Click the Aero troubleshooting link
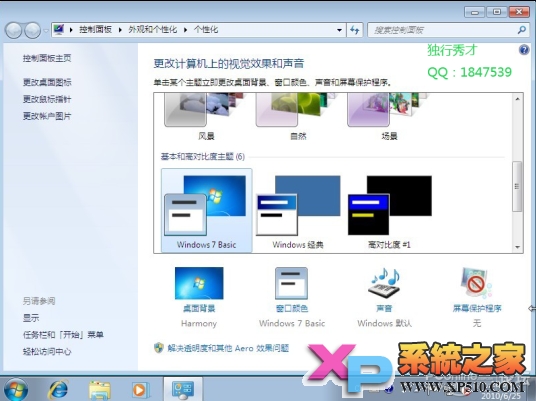The height and width of the screenshot is (401, 536). 228,348
